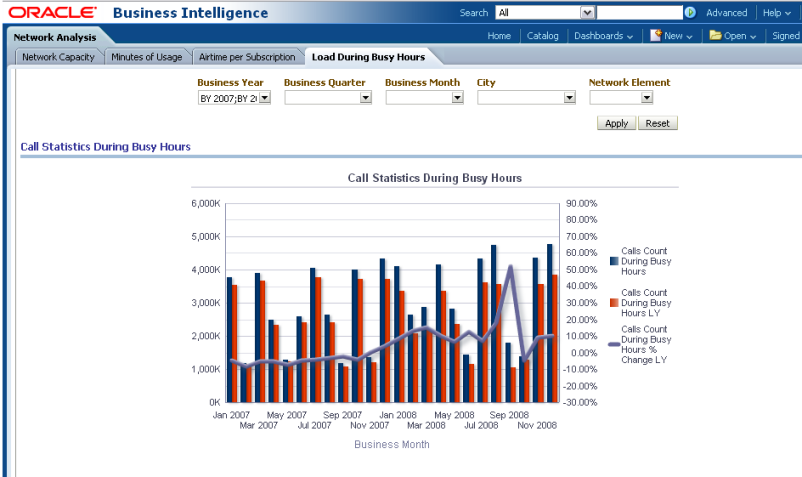Click the green search go icon
802x477 pixels.
pyautogui.click(x=690, y=13)
